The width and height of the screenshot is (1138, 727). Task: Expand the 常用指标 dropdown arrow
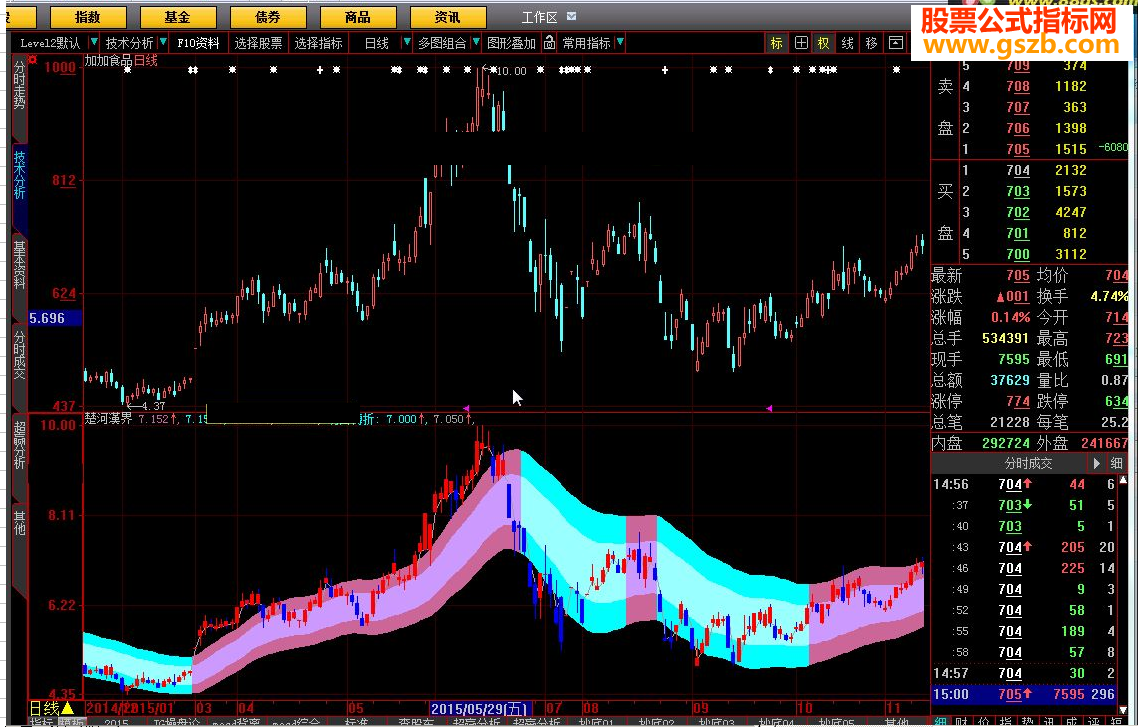tap(620, 43)
